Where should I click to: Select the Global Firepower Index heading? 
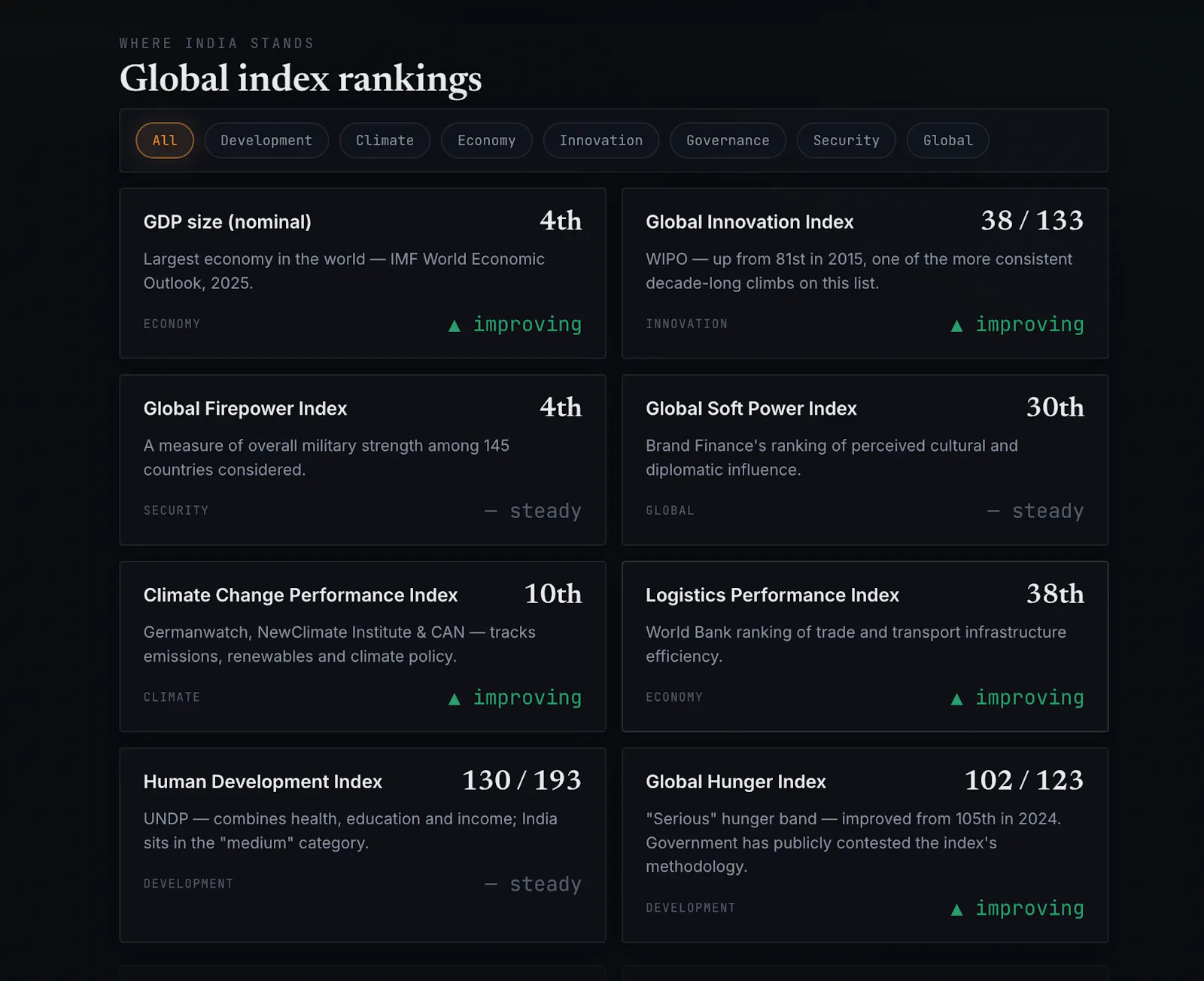245,409
